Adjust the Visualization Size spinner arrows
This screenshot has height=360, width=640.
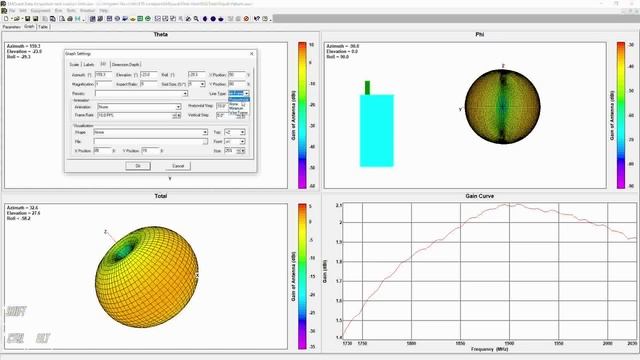242,151
